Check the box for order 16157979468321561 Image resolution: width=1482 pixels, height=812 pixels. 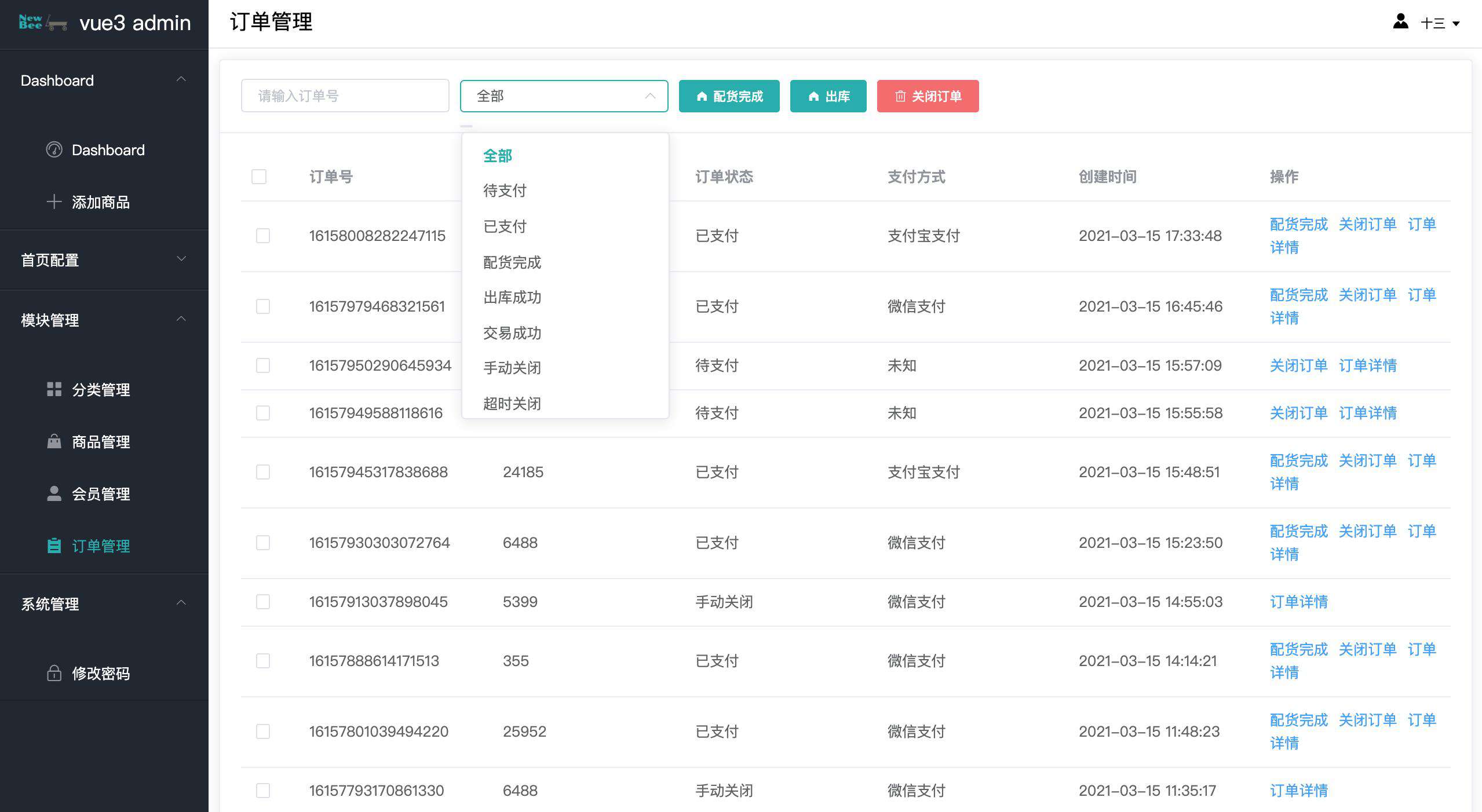(x=263, y=306)
